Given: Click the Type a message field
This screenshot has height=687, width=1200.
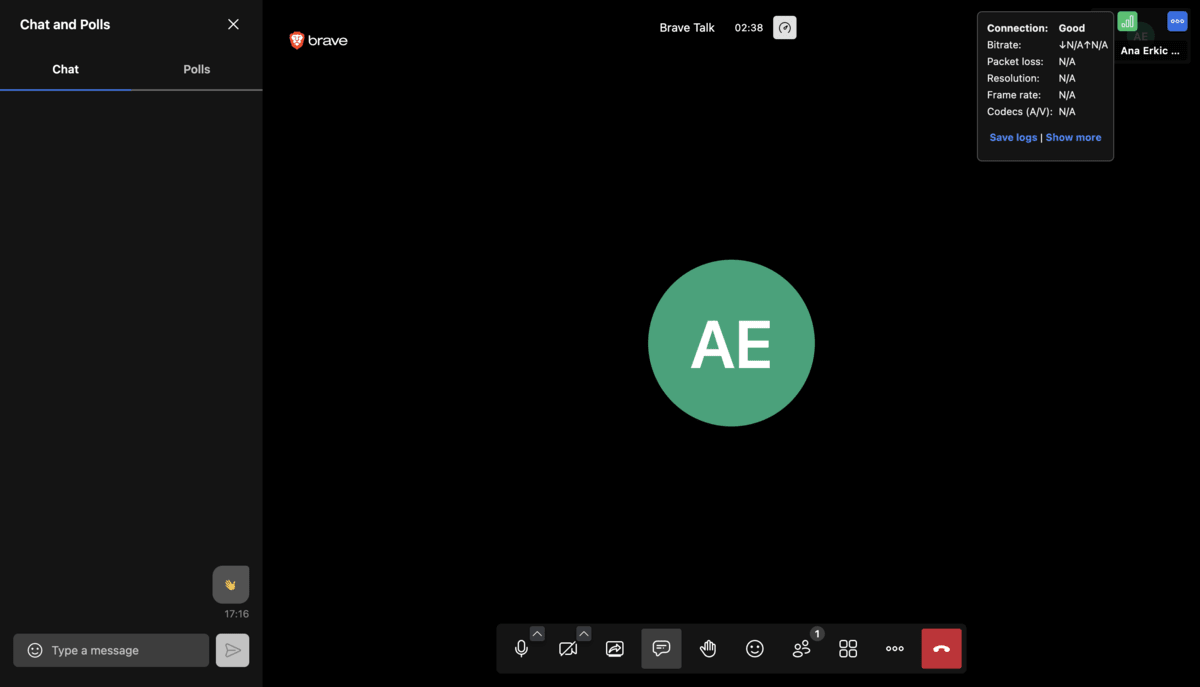Looking at the screenshot, I should click(110, 650).
